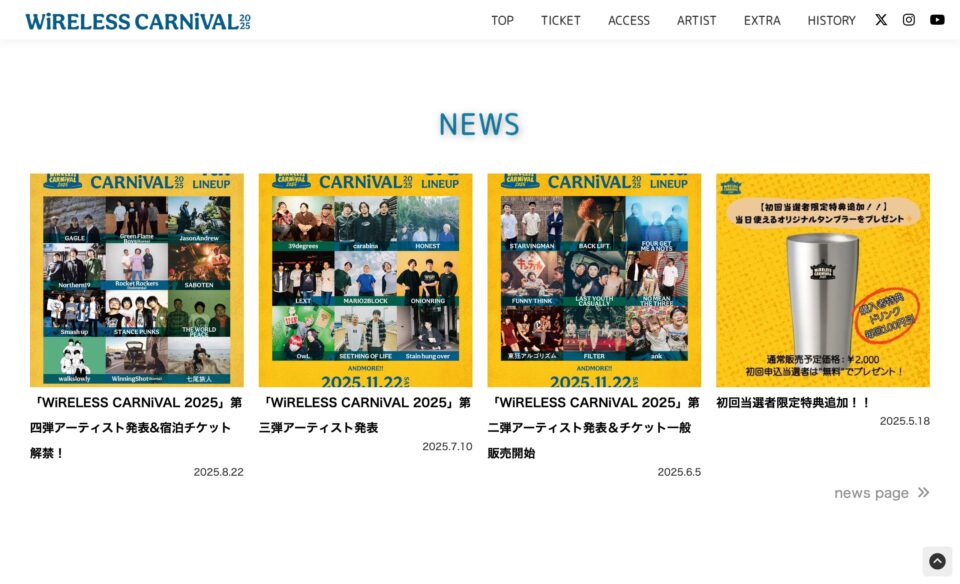Click the double chevron next to news page
The height and width of the screenshot is (584, 960).
[x=923, y=492]
